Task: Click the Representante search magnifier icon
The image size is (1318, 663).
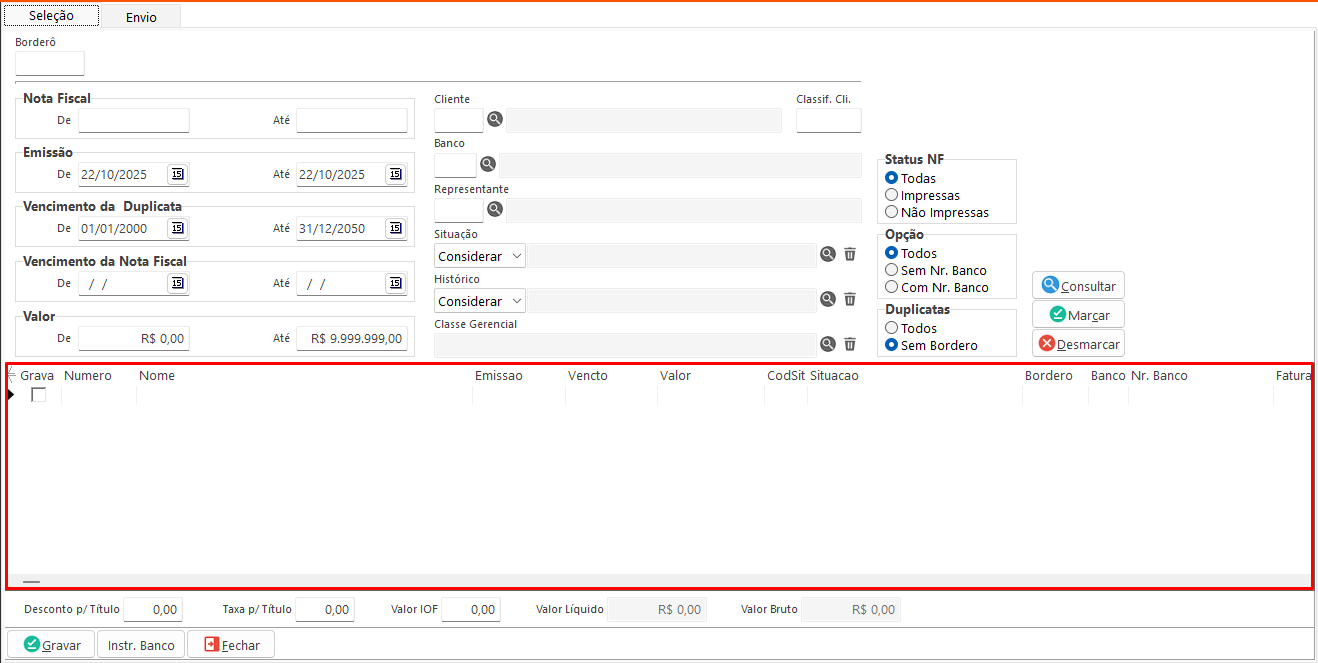Action: pos(495,210)
